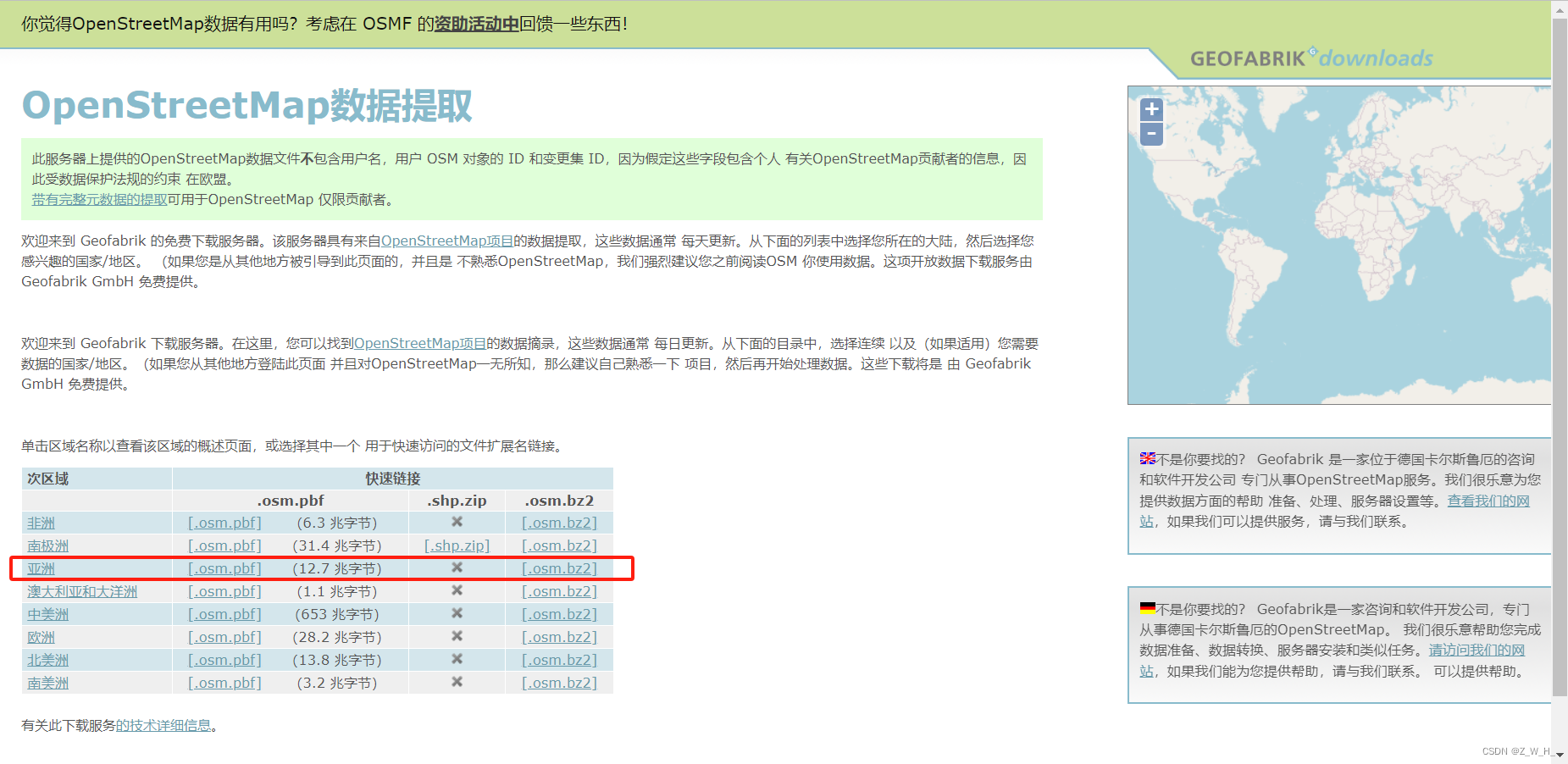The image size is (1568, 764).
Task: Download 非洲 .osm.bz2 file
Action: pos(559,523)
